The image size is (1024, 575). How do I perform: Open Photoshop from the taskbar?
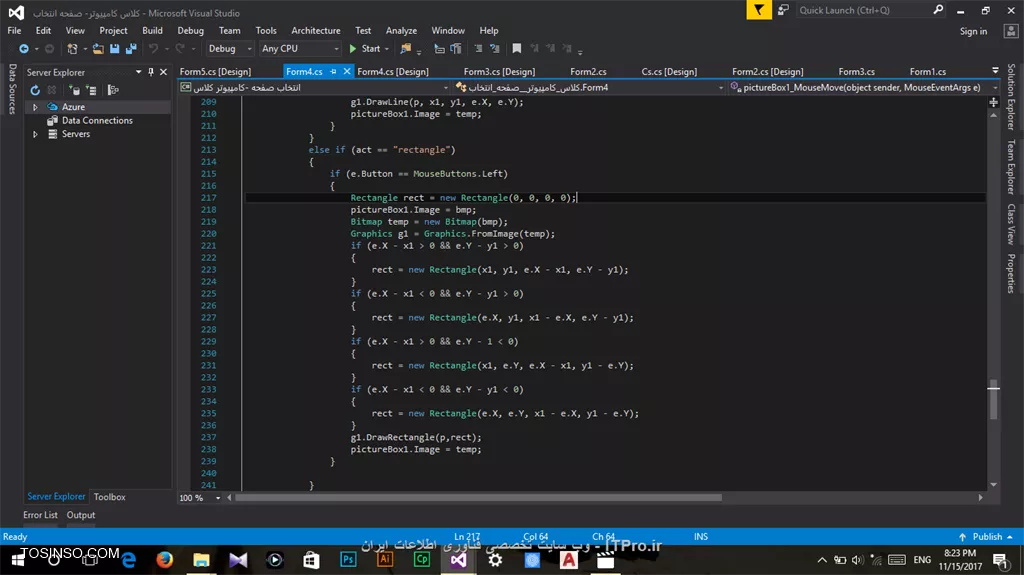(348, 560)
